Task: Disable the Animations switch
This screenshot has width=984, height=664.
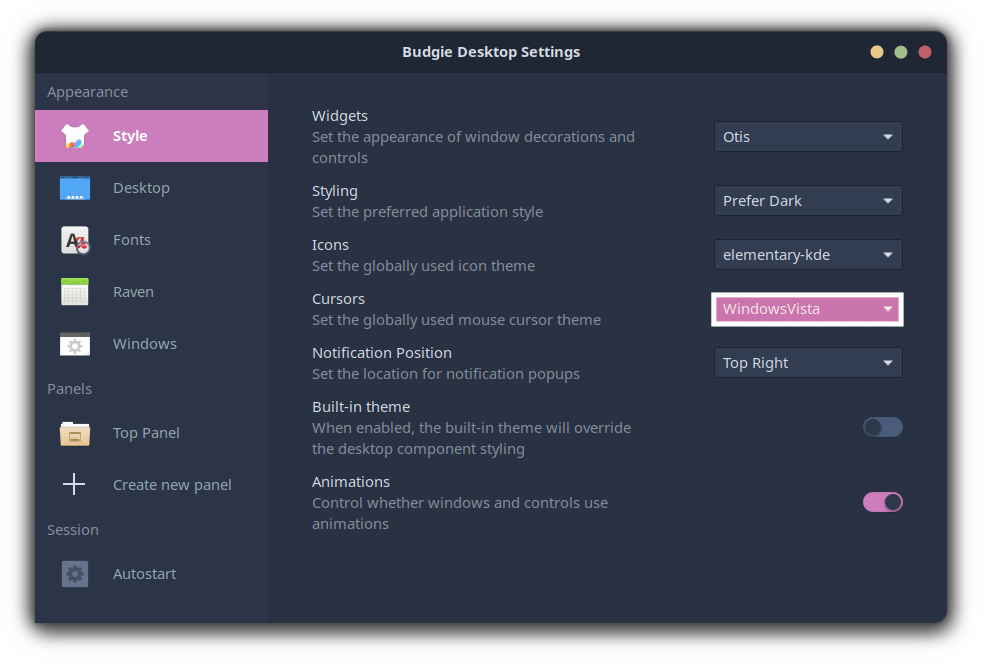Action: (x=882, y=501)
